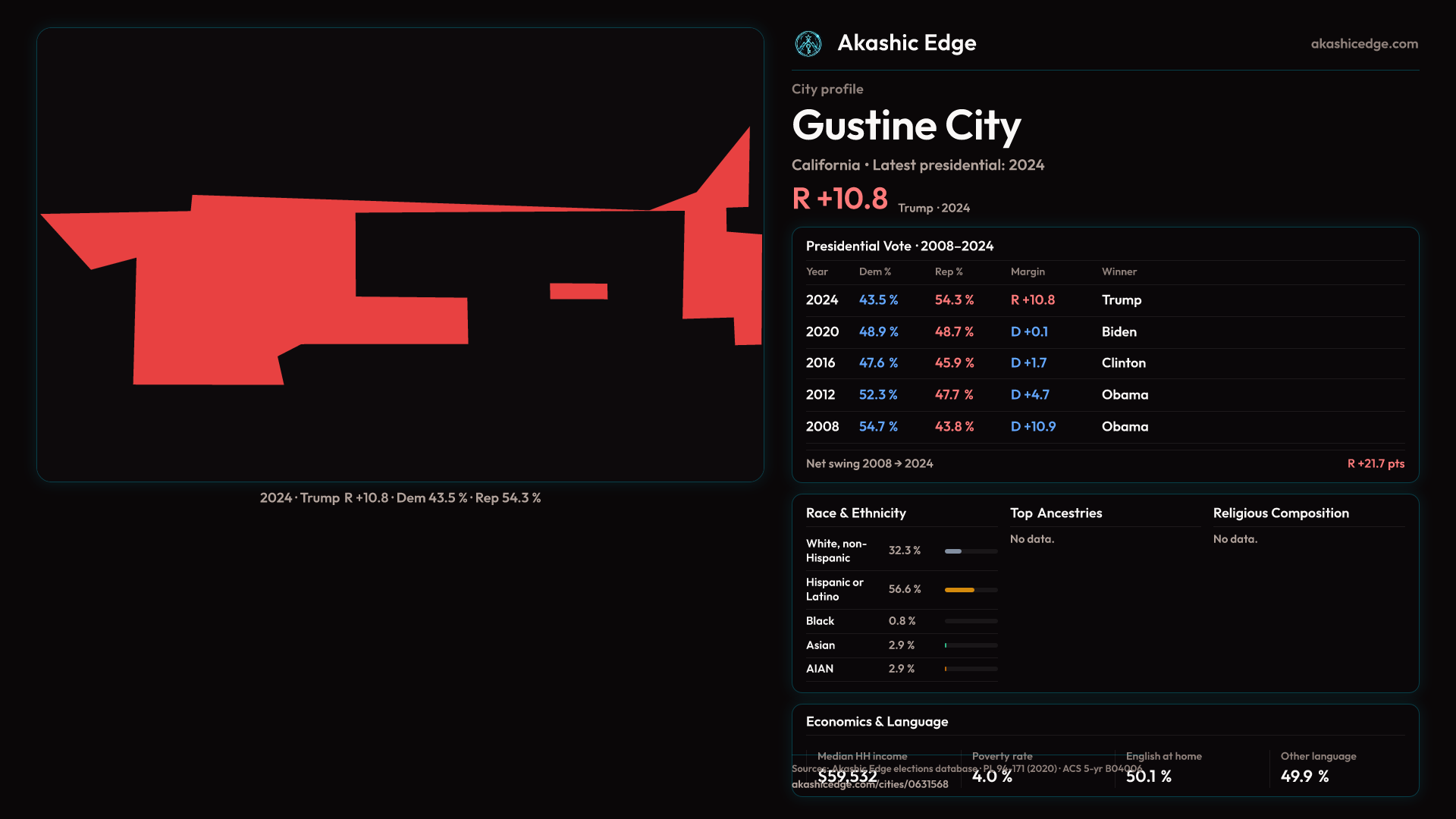The height and width of the screenshot is (819, 1456).
Task: Click the Gustine City title heading
Action: click(x=906, y=125)
